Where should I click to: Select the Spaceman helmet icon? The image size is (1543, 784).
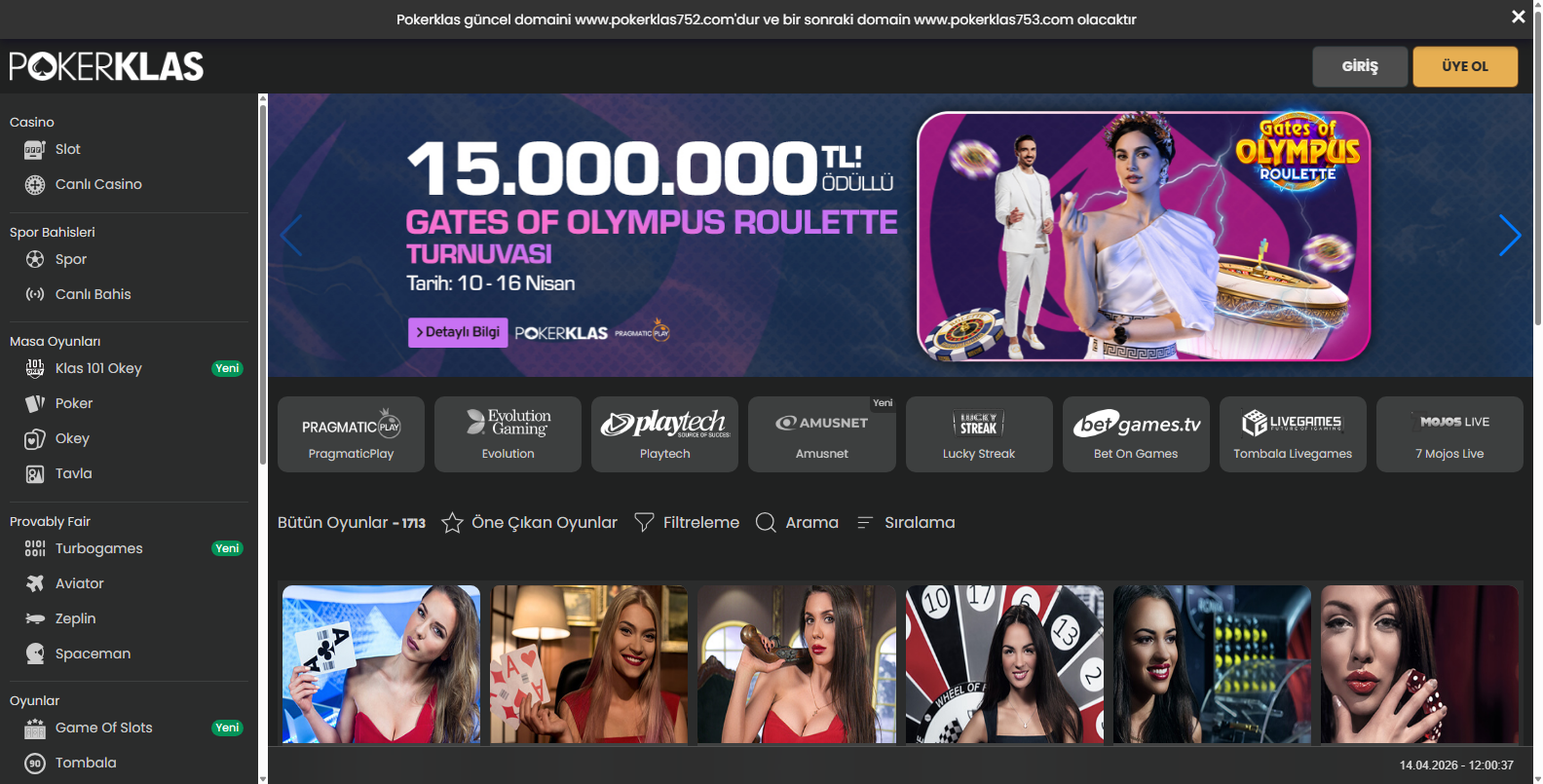[x=35, y=653]
